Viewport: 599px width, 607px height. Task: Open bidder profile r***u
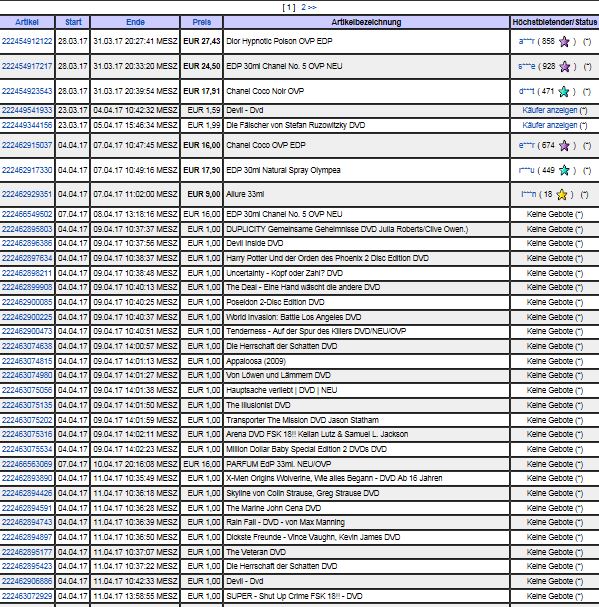[x=527, y=170]
